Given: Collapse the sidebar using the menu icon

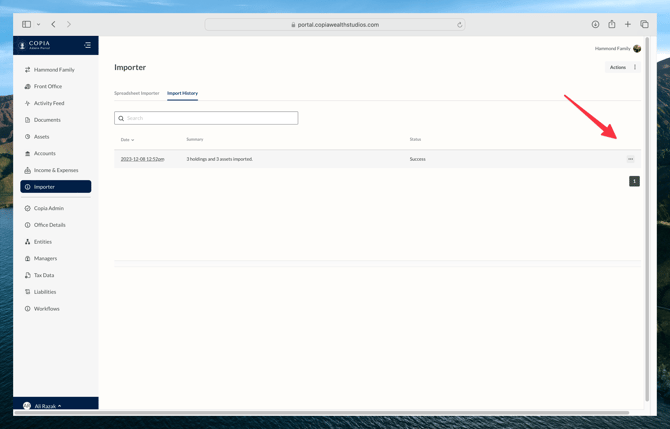Looking at the screenshot, I should tap(87, 45).
